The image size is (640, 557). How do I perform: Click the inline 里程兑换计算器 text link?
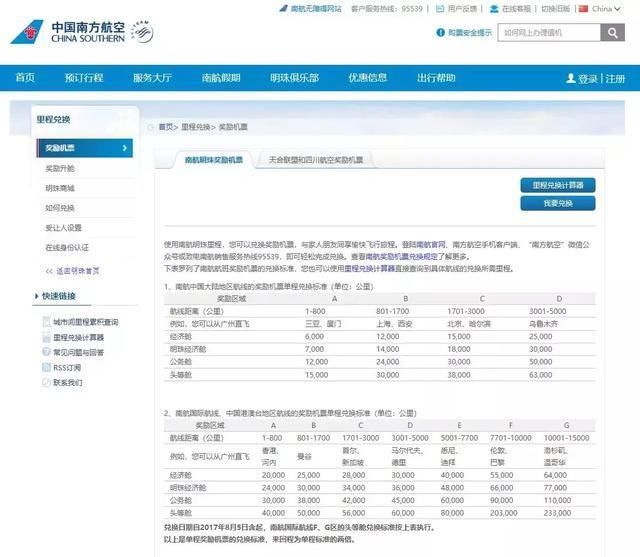[369, 269]
